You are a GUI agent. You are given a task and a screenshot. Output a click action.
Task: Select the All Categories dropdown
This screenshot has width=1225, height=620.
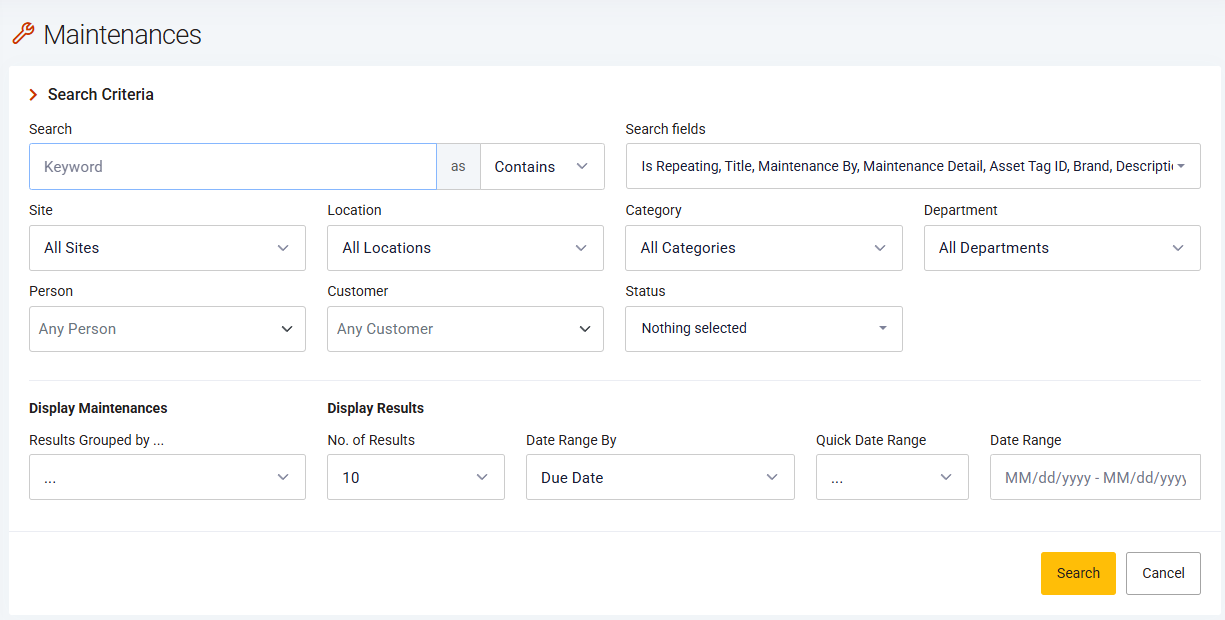point(763,248)
